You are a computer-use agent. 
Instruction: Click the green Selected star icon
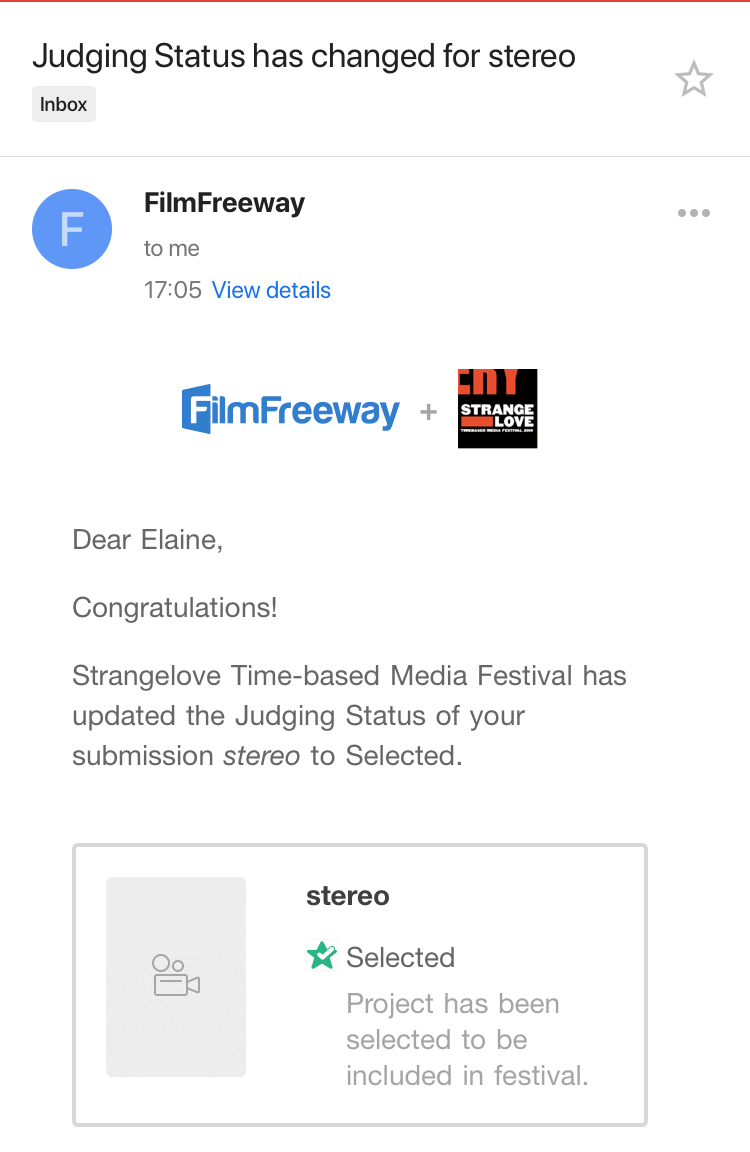(322, 957)
